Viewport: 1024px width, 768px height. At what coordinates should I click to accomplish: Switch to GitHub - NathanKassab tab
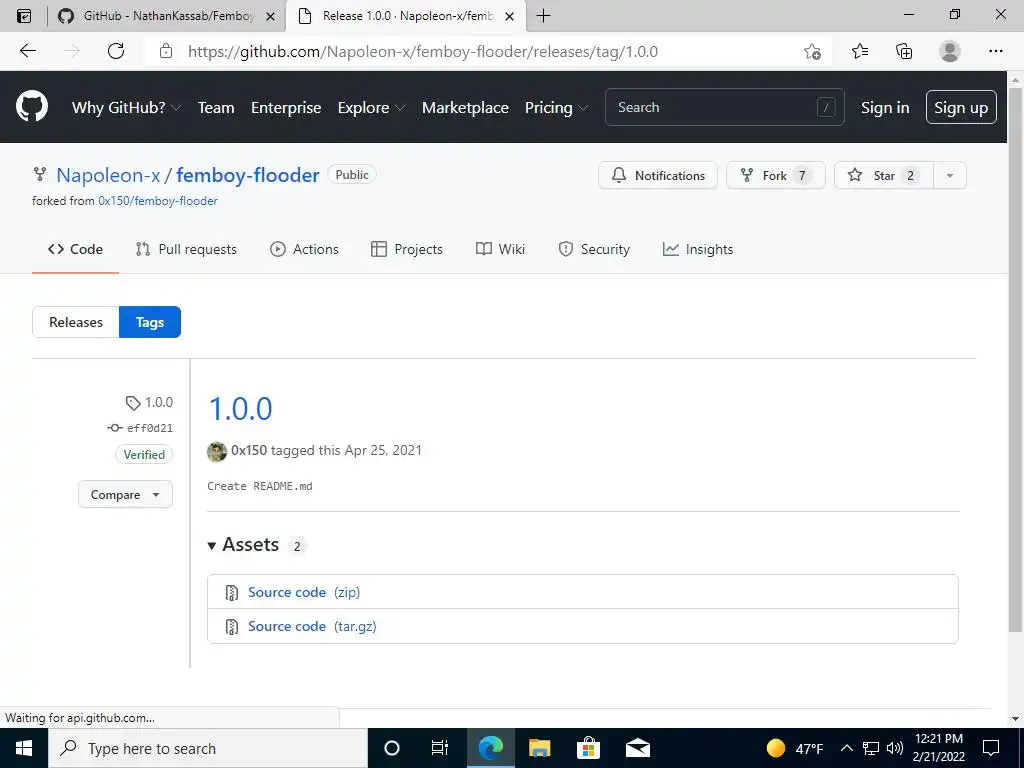[x=167, y=16]
